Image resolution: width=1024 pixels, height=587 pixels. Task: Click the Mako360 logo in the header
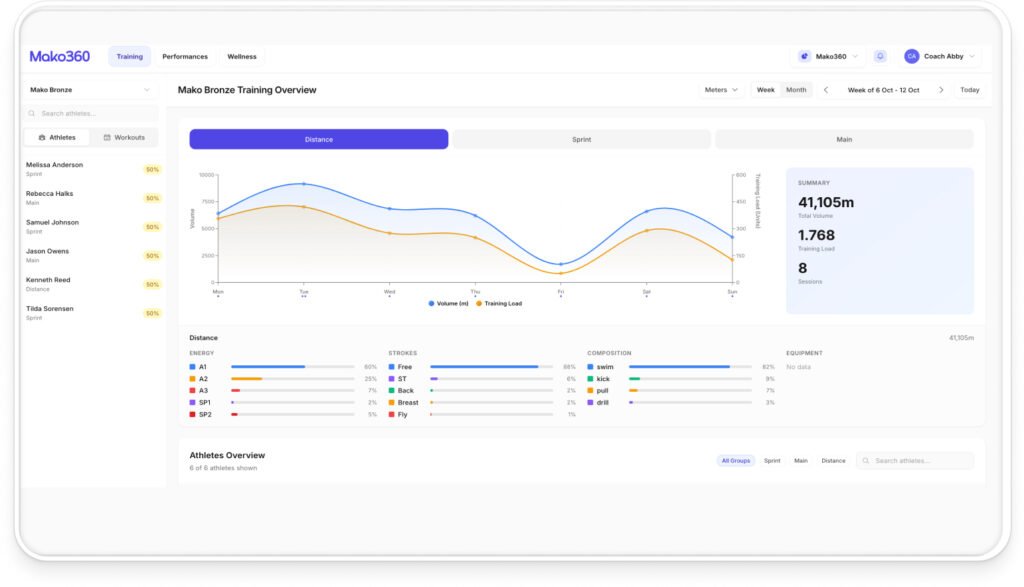click(60, 57)
